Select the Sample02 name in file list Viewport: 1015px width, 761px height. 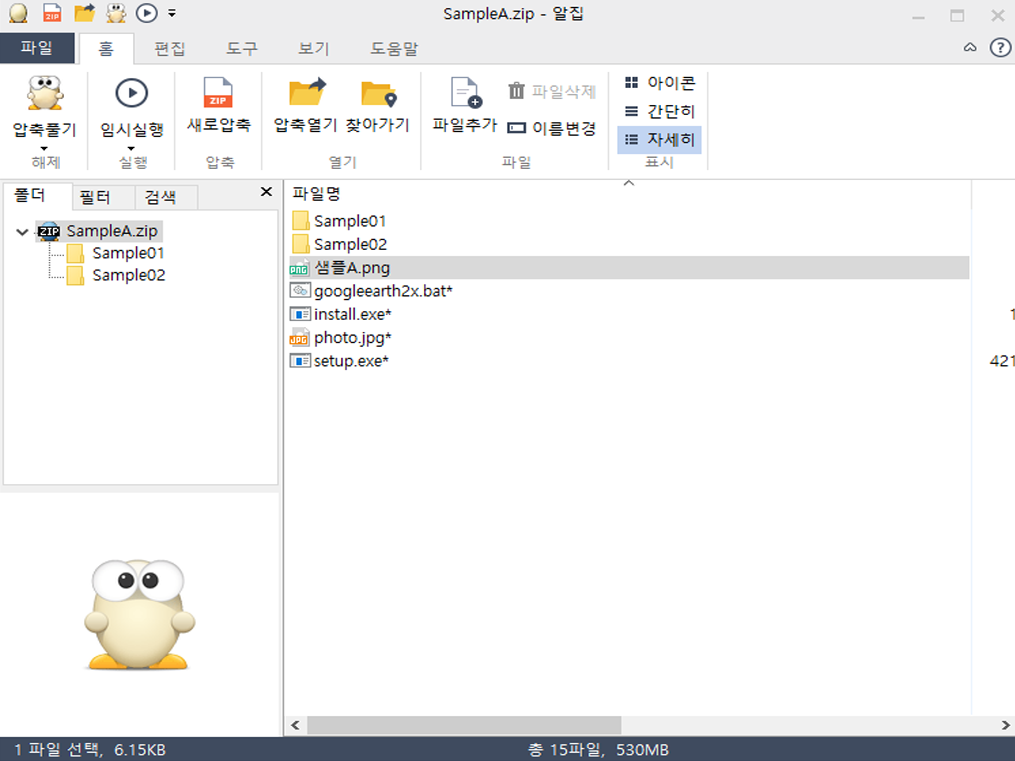coord(350,245)
